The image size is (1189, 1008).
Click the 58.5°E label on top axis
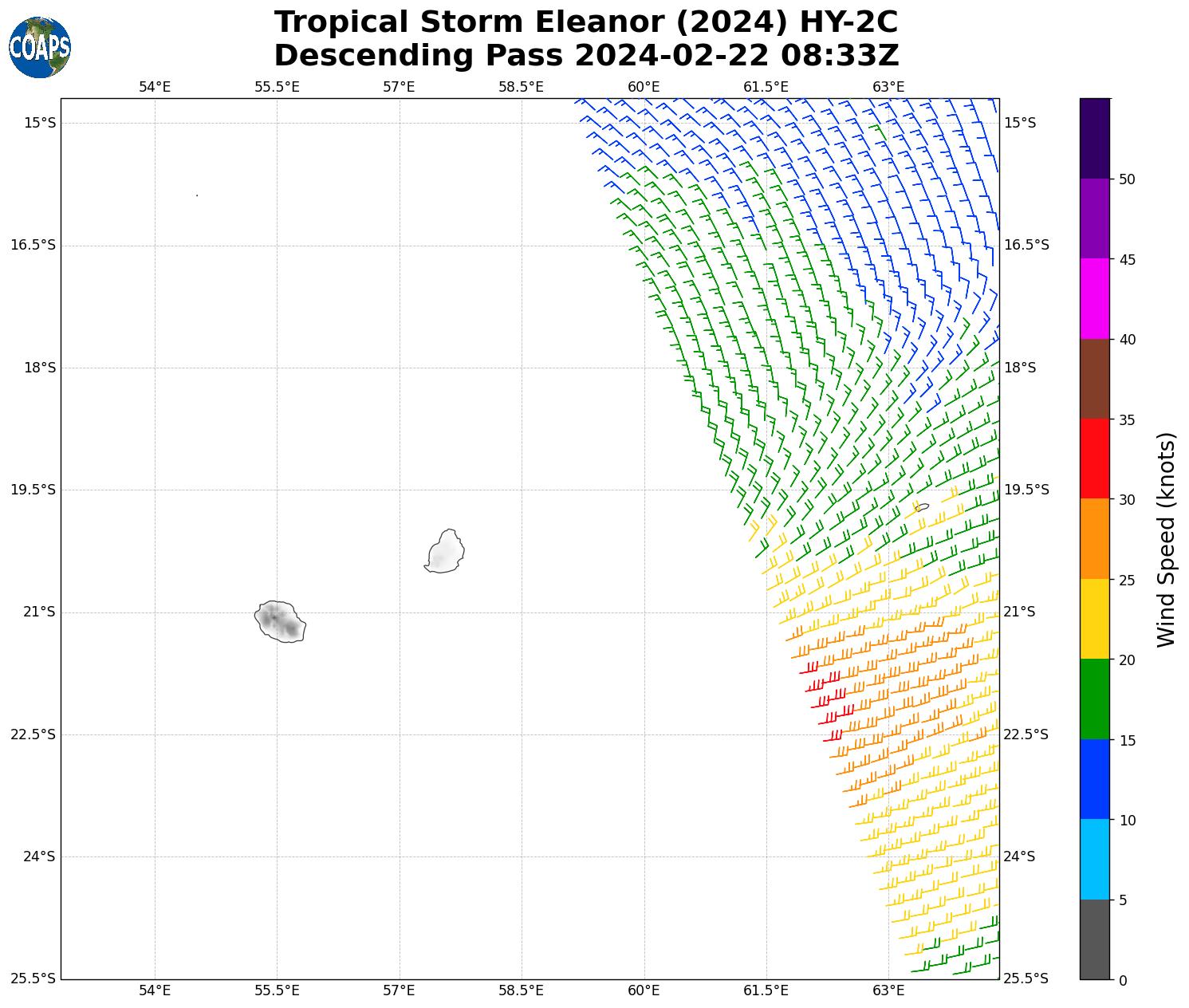[521, 87]
